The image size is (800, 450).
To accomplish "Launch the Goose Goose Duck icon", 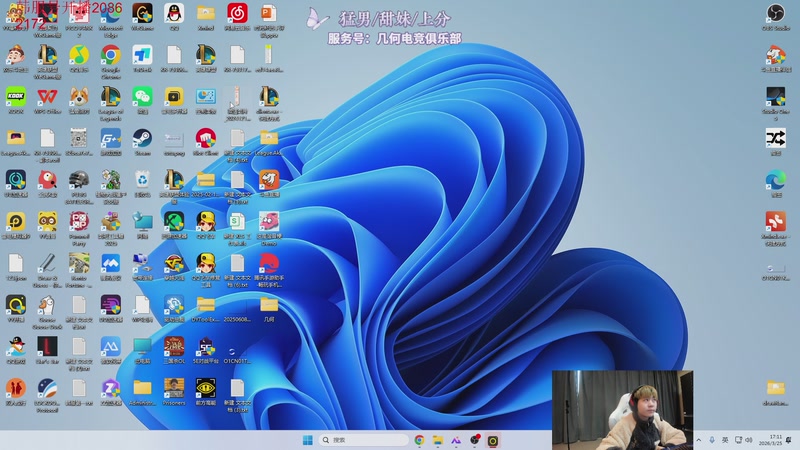I will pyautogui.click(x=47, y=305).
